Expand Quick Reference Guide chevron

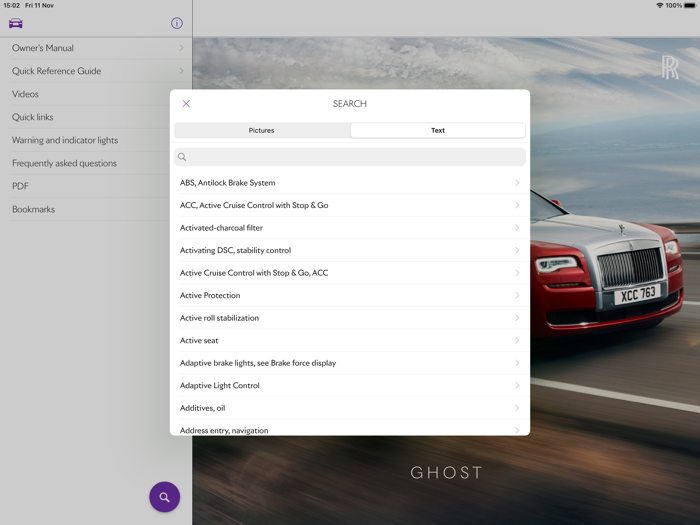click(181, 71)
